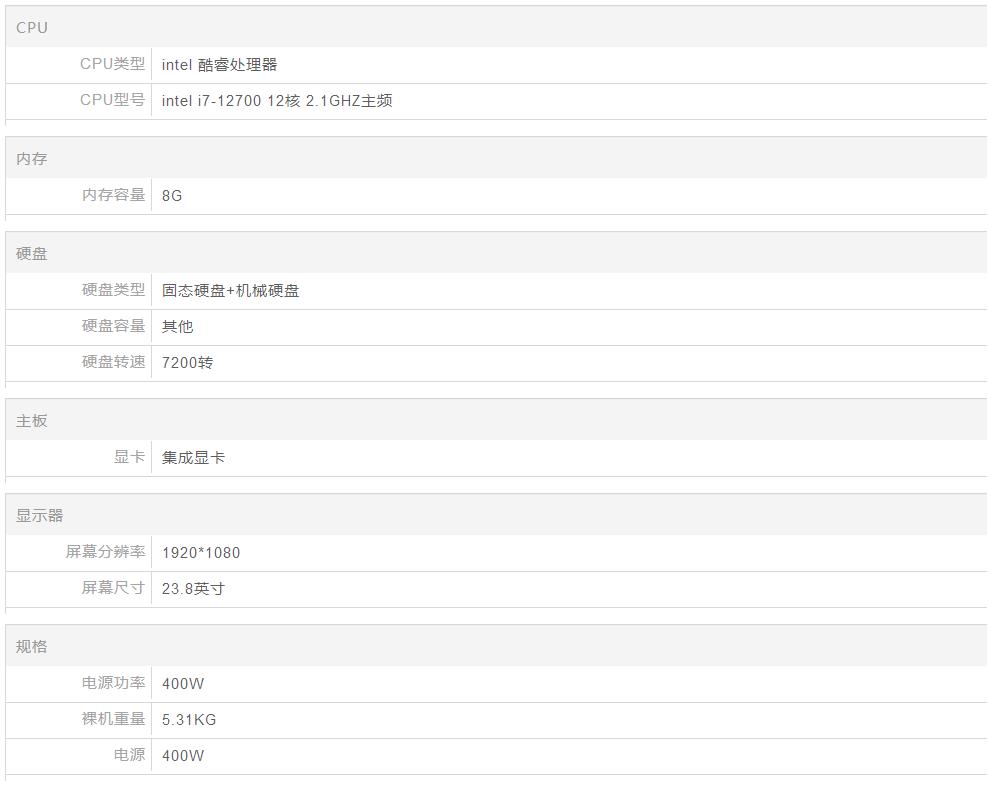Select the "intel 酷睿处理器" value text
Viewport: 988px width, 787px height.
pyautogui.click(x=219, y=65)
